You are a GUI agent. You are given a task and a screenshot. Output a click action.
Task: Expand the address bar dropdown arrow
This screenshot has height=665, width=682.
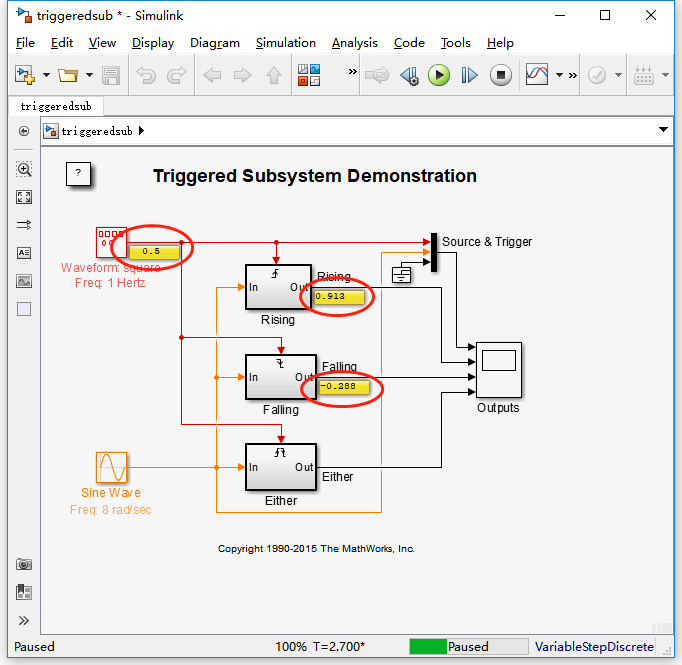[663, 130]
